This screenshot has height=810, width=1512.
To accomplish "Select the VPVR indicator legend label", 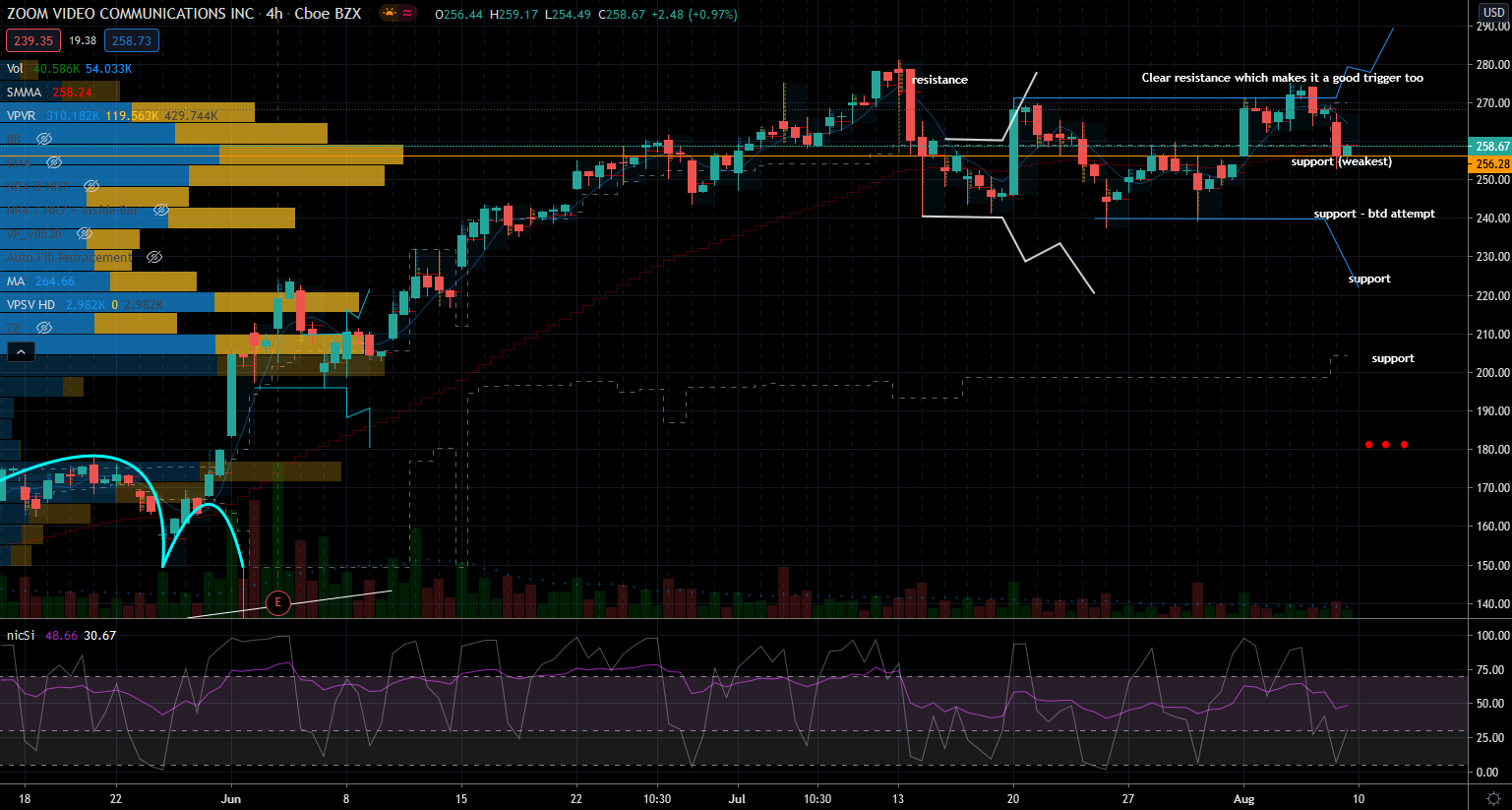I will [x=22, y=115].
